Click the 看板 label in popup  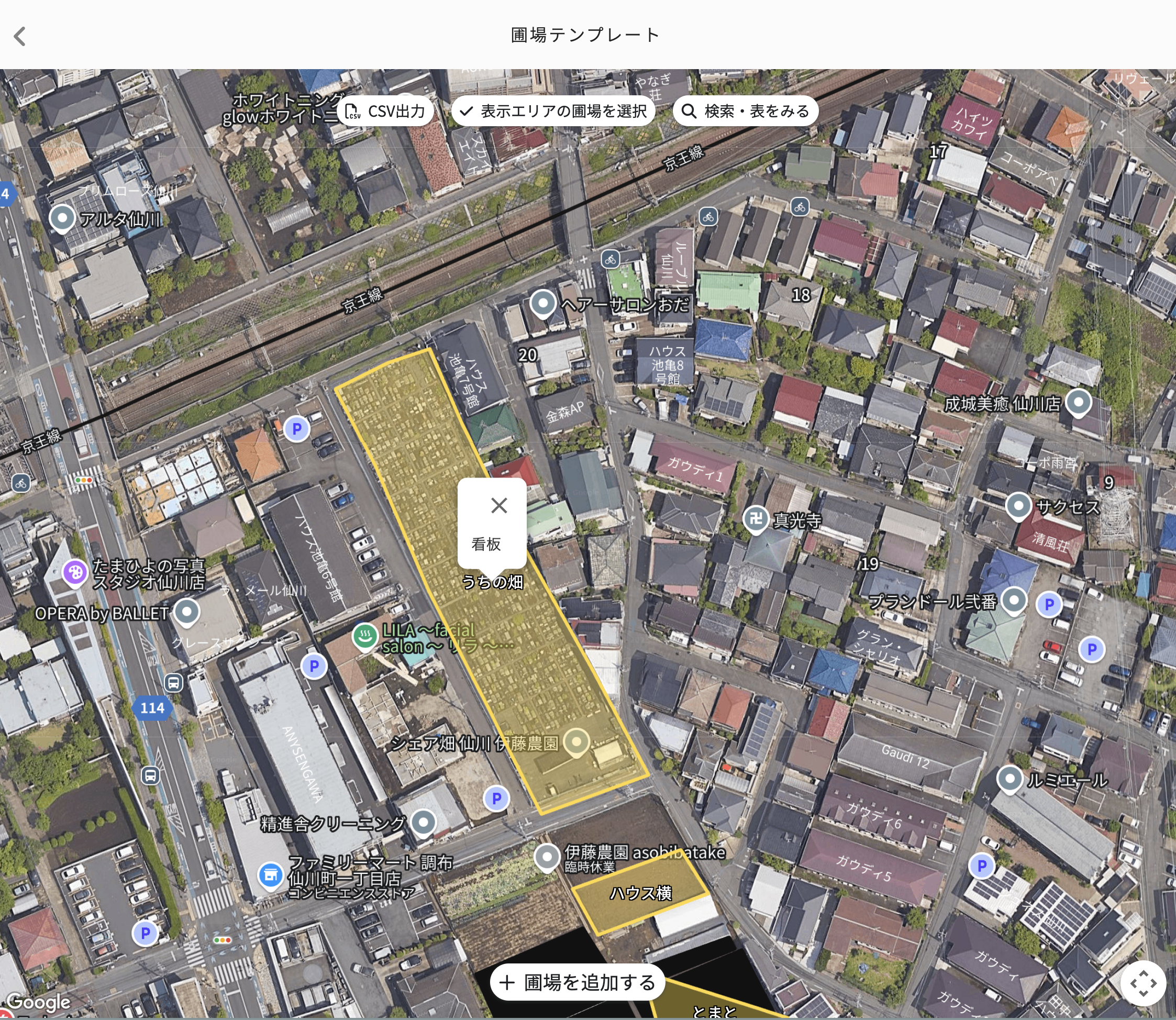486,544
